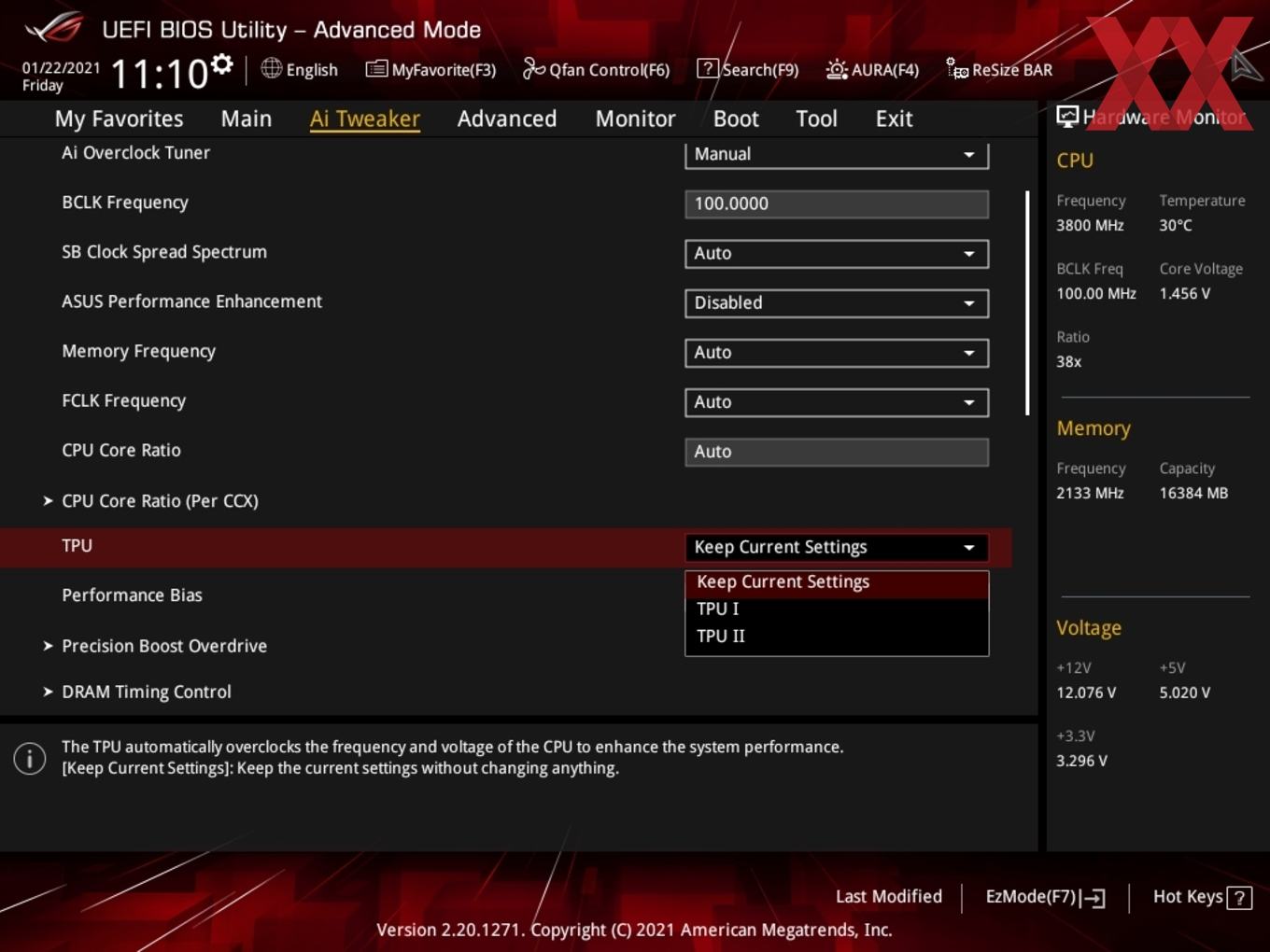The width and height of the screenshot is (1270, 952).
Task: Change language via English label
Action: tap(312, 70)
